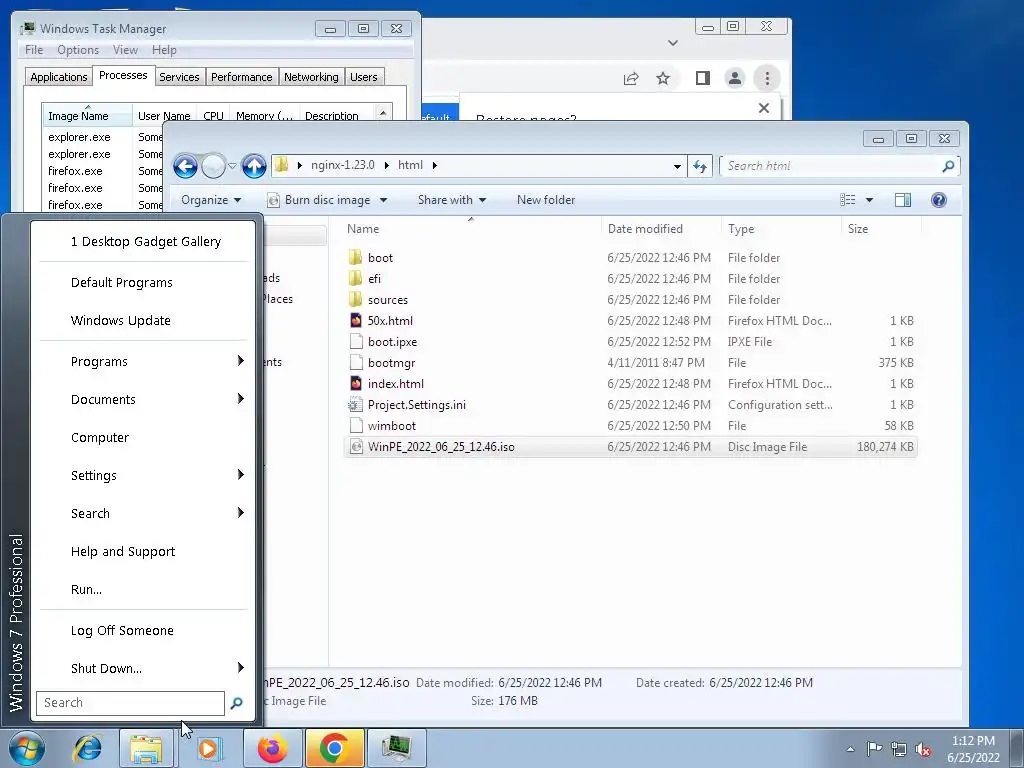
Task: Click the muted volume tray icon
Action: (923, 749)
